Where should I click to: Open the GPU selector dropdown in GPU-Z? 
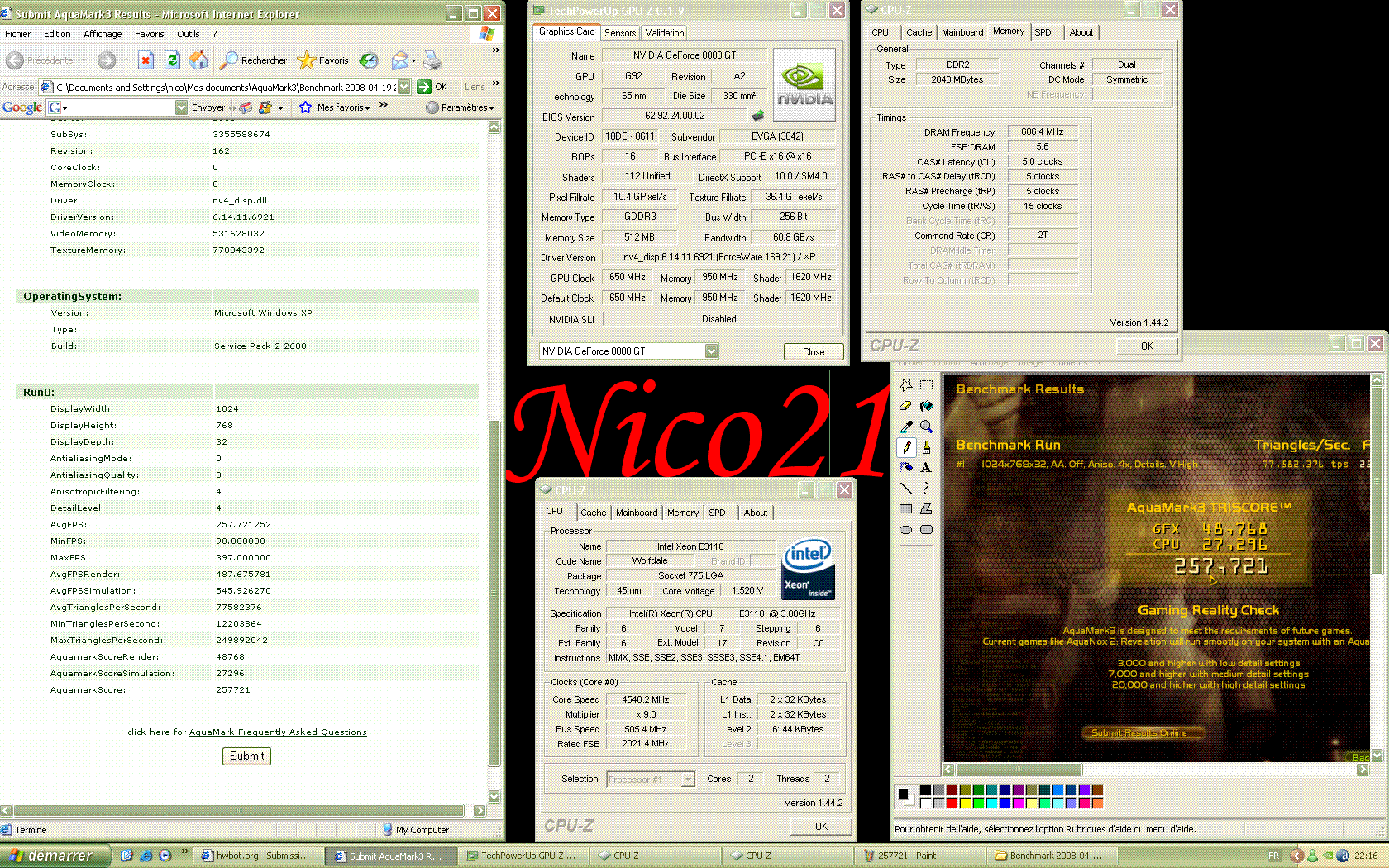click(x=711, y=351)
